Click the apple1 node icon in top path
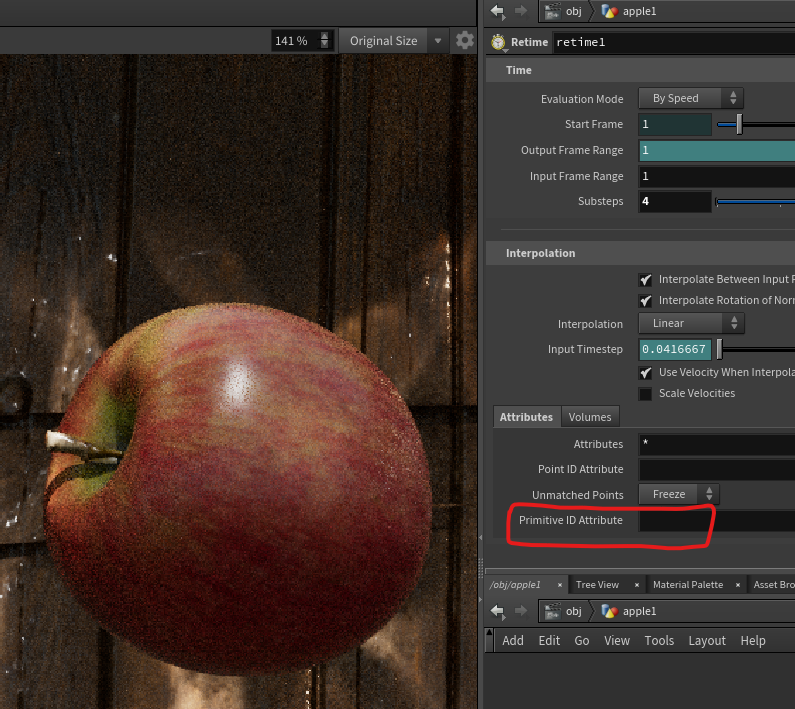 pos(609,11)
